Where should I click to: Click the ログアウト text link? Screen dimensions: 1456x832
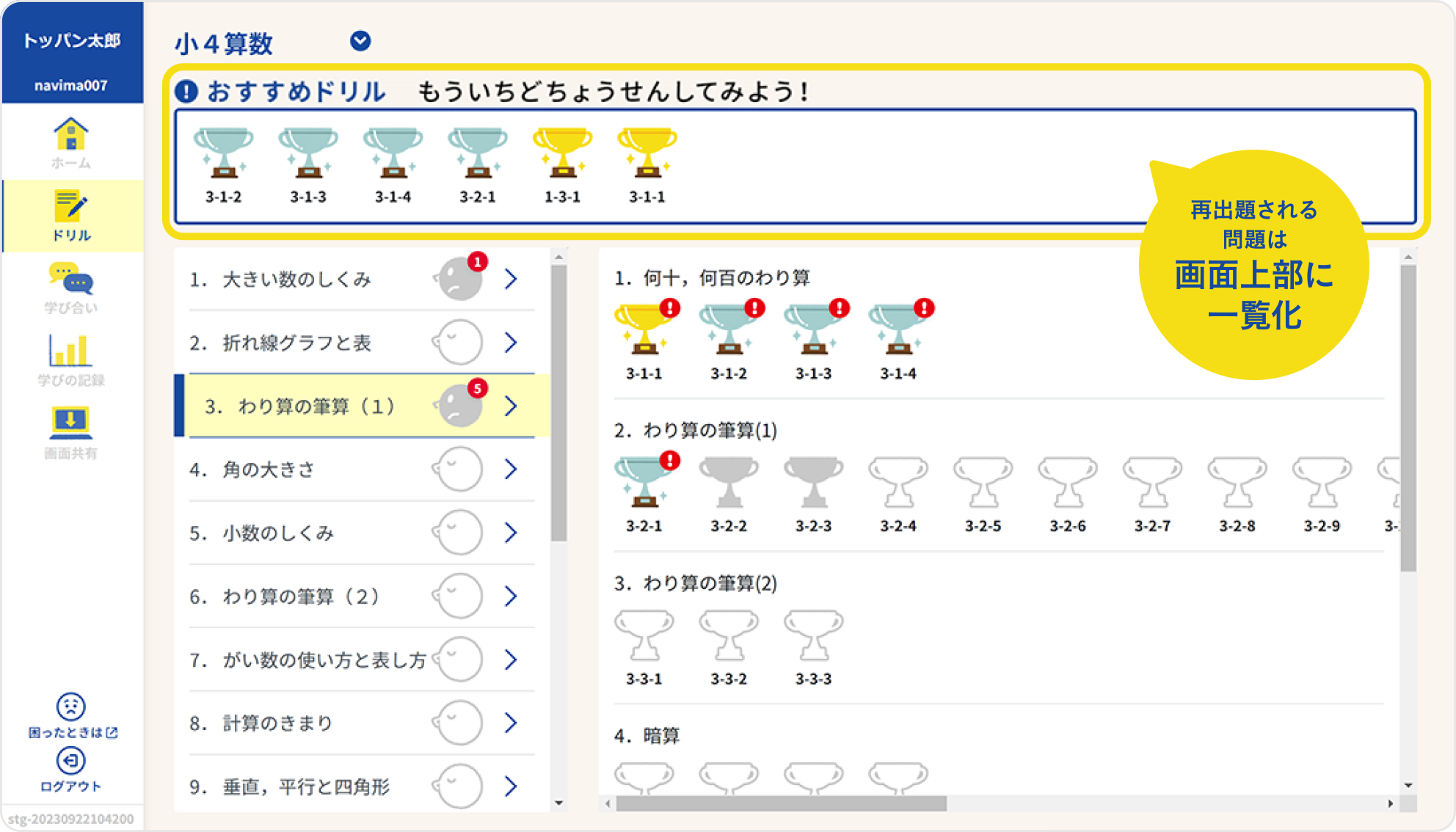71,786
